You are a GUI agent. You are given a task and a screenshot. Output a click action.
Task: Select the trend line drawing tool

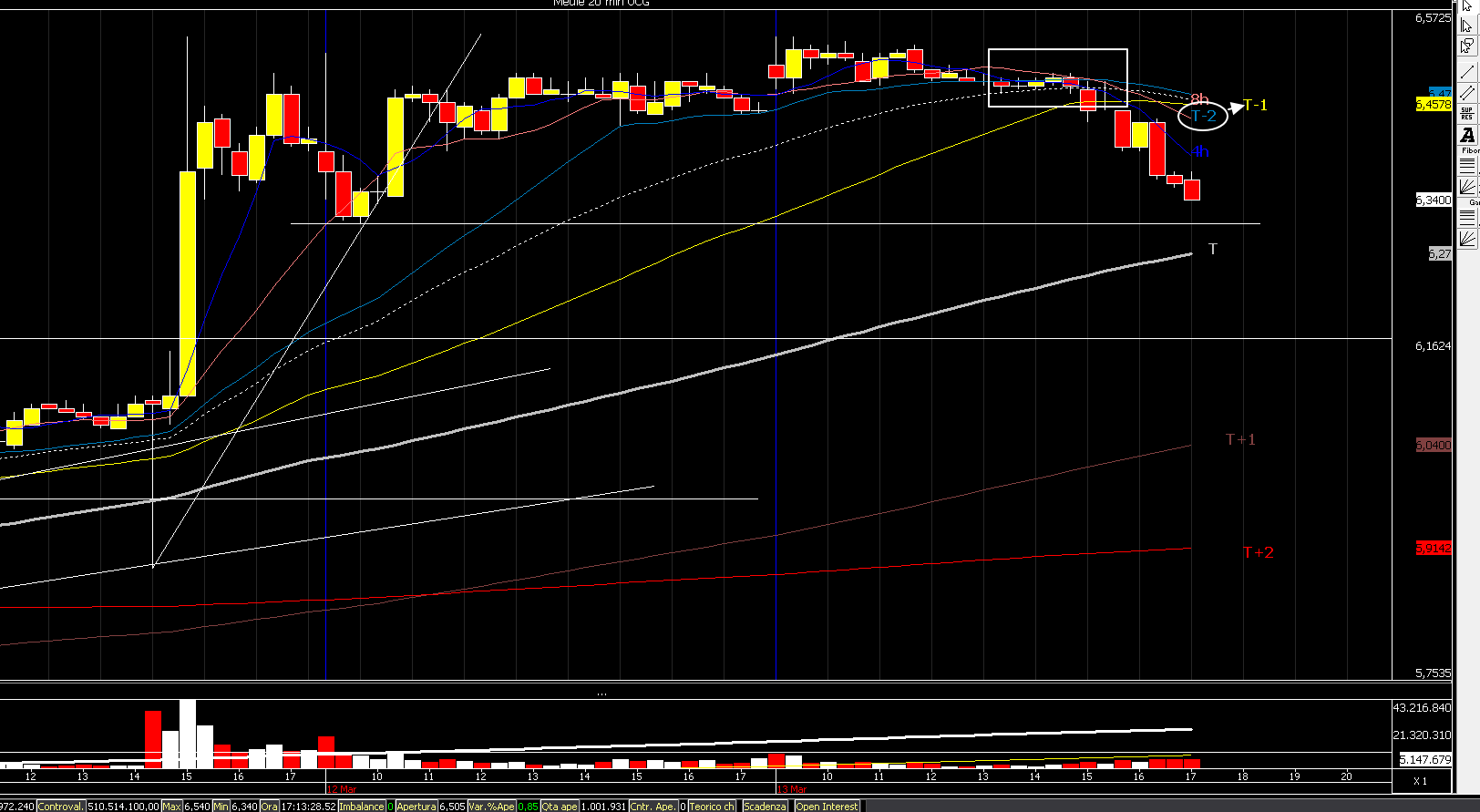[1466, 70]
